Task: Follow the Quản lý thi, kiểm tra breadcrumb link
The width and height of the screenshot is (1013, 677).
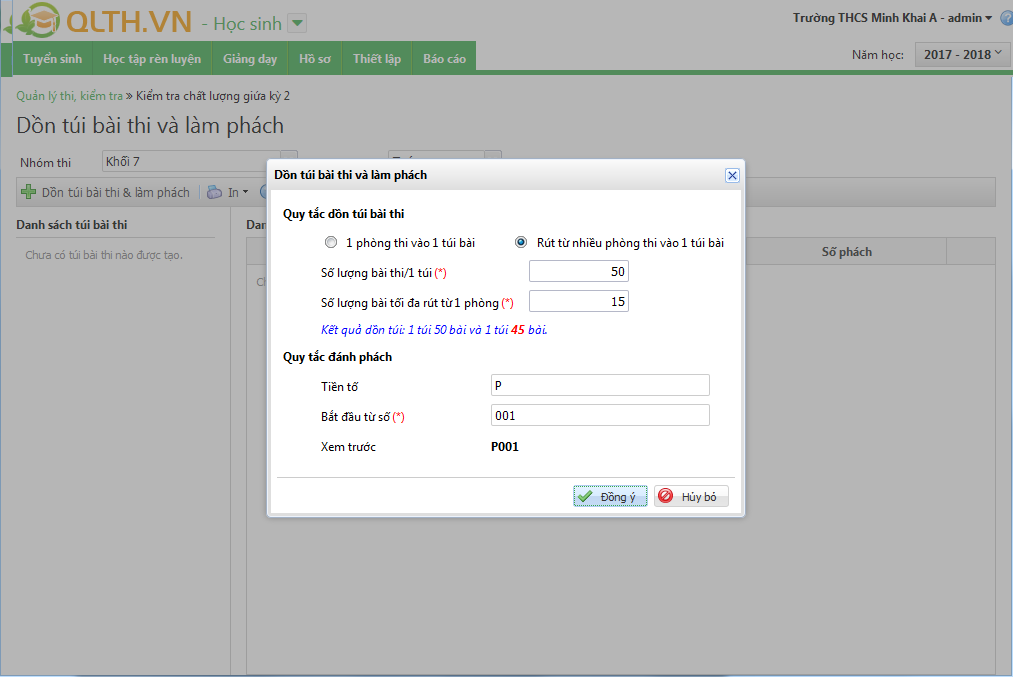Action: pos(69,96)
